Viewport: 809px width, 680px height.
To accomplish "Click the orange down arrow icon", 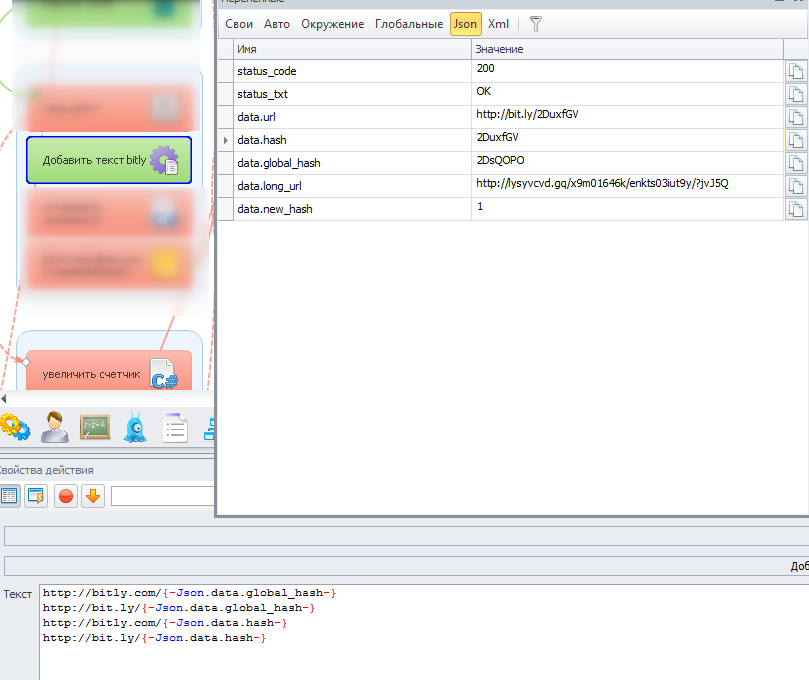I will click(93, 496).
